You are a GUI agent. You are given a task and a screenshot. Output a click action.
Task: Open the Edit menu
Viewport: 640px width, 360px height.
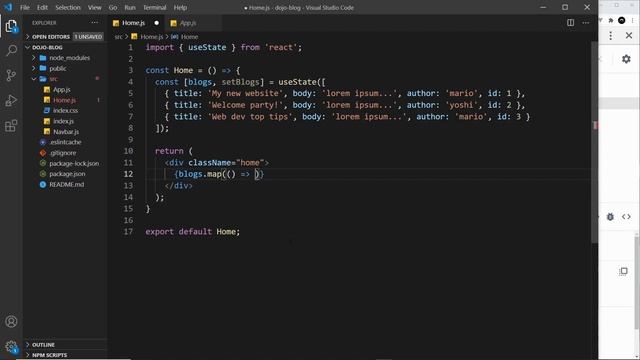[42, 8]
